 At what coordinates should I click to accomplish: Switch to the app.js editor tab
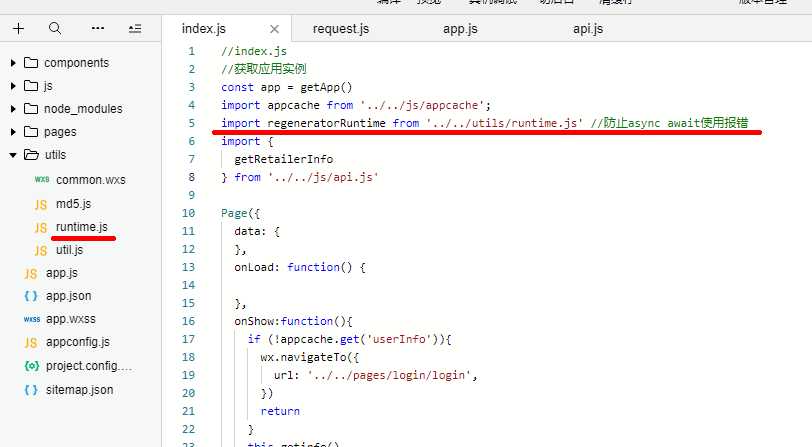(460, 29)
